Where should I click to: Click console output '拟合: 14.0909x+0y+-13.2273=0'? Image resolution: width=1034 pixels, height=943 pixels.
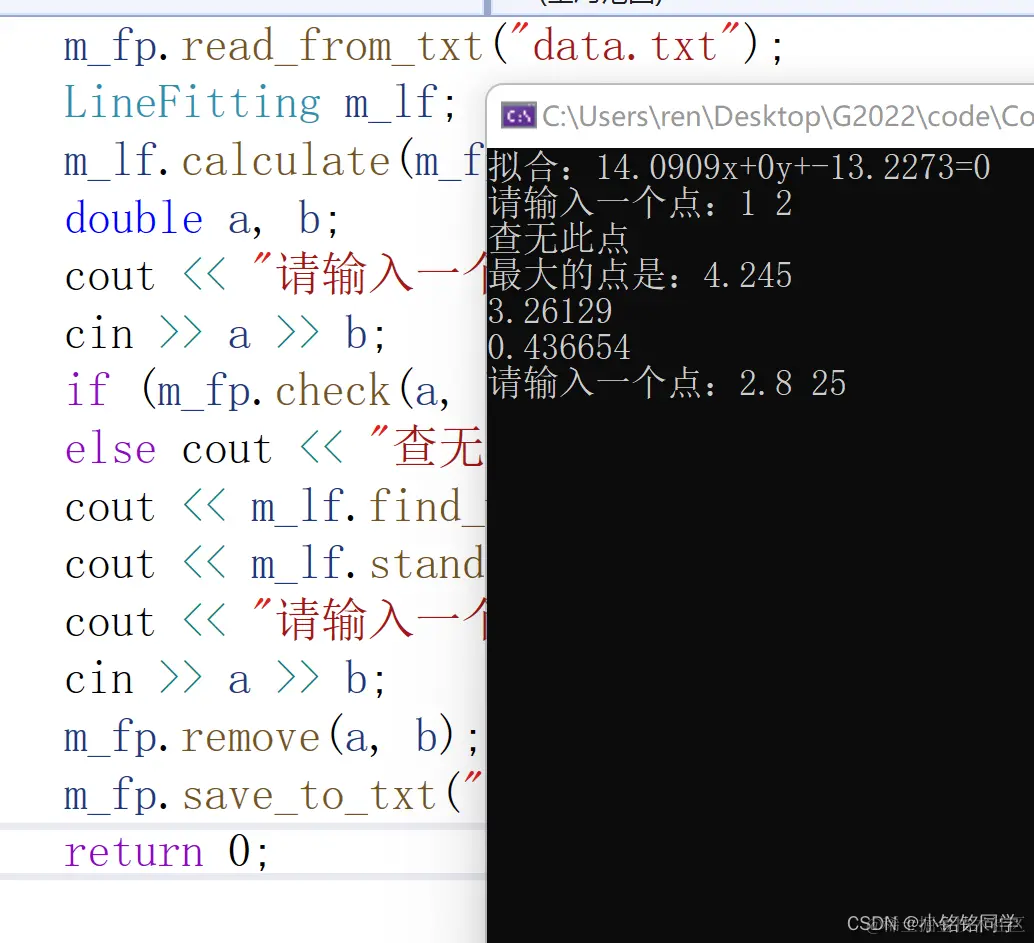[x=739, y=167]
